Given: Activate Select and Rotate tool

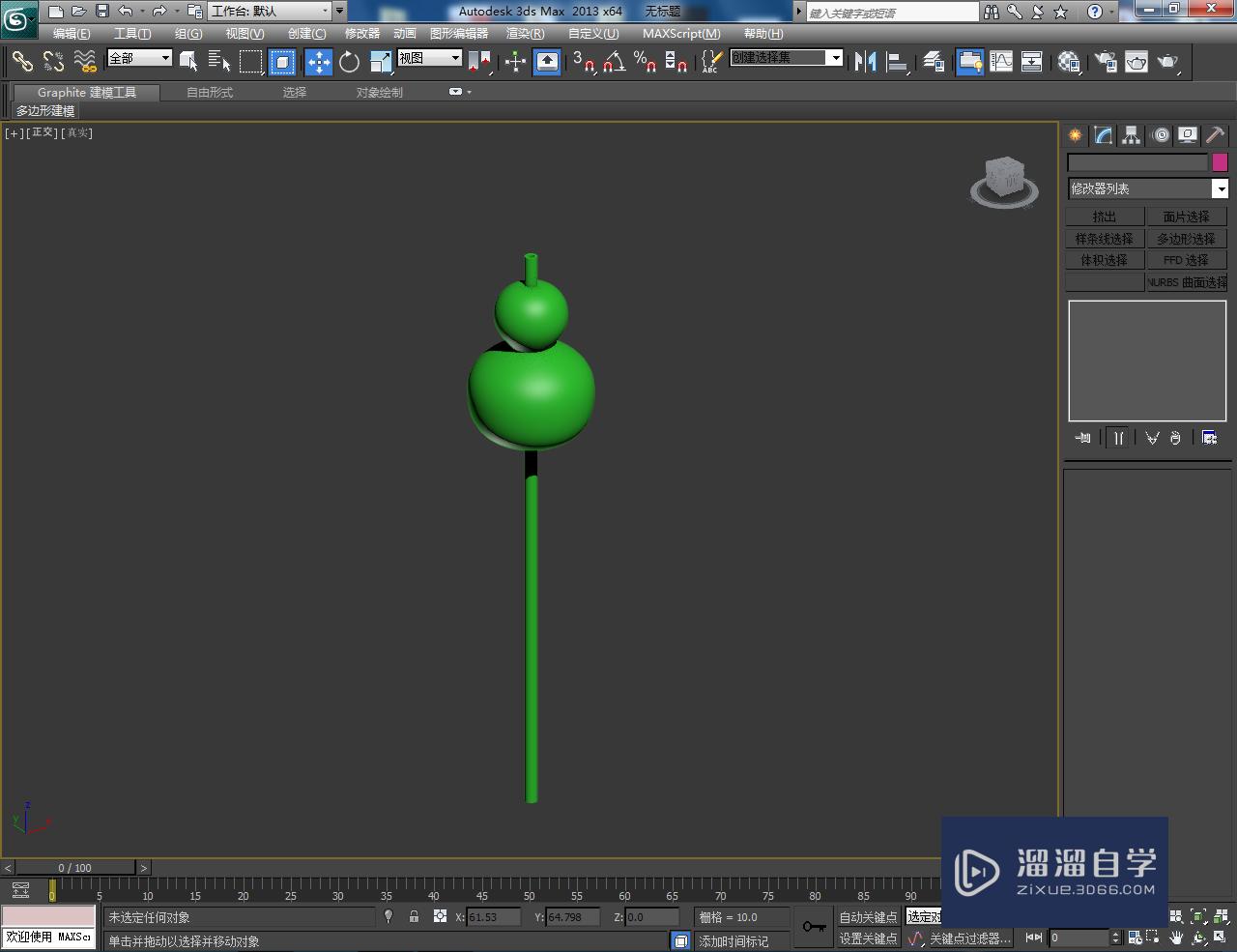Looking at the screenshot, I should [x=349, y=62].
